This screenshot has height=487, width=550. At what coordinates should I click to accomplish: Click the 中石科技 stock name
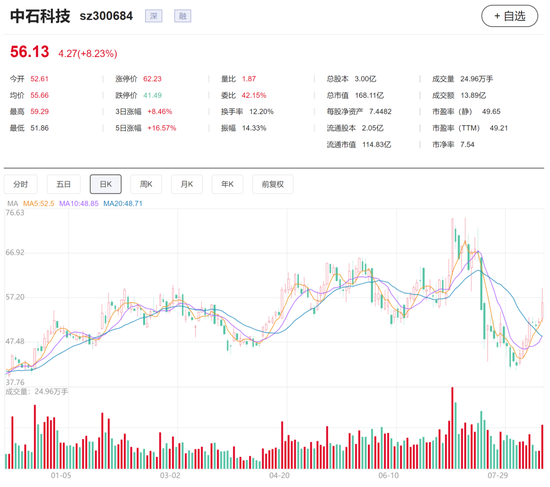point(40,16)
